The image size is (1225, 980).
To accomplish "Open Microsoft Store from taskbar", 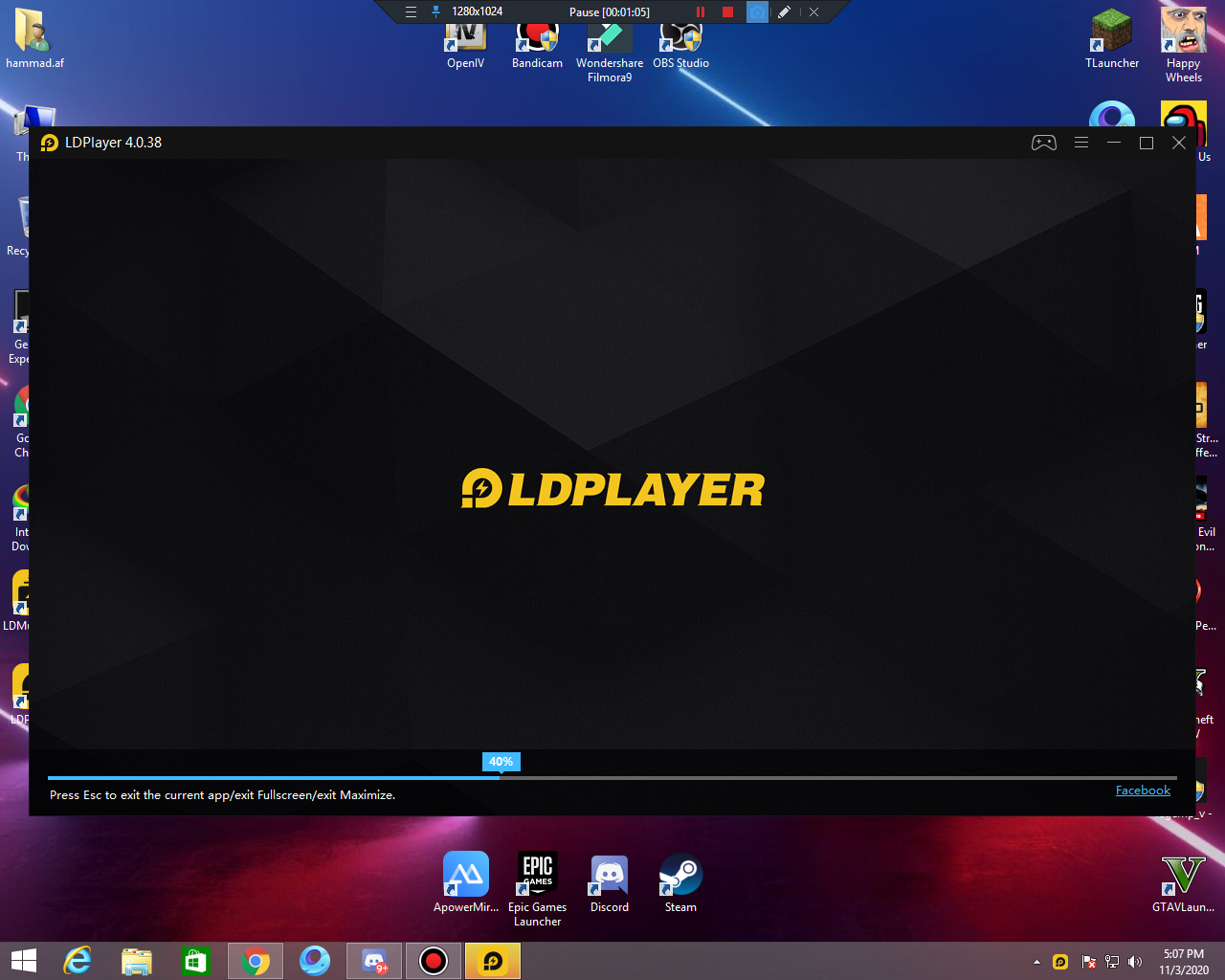I will pos(196,961).
